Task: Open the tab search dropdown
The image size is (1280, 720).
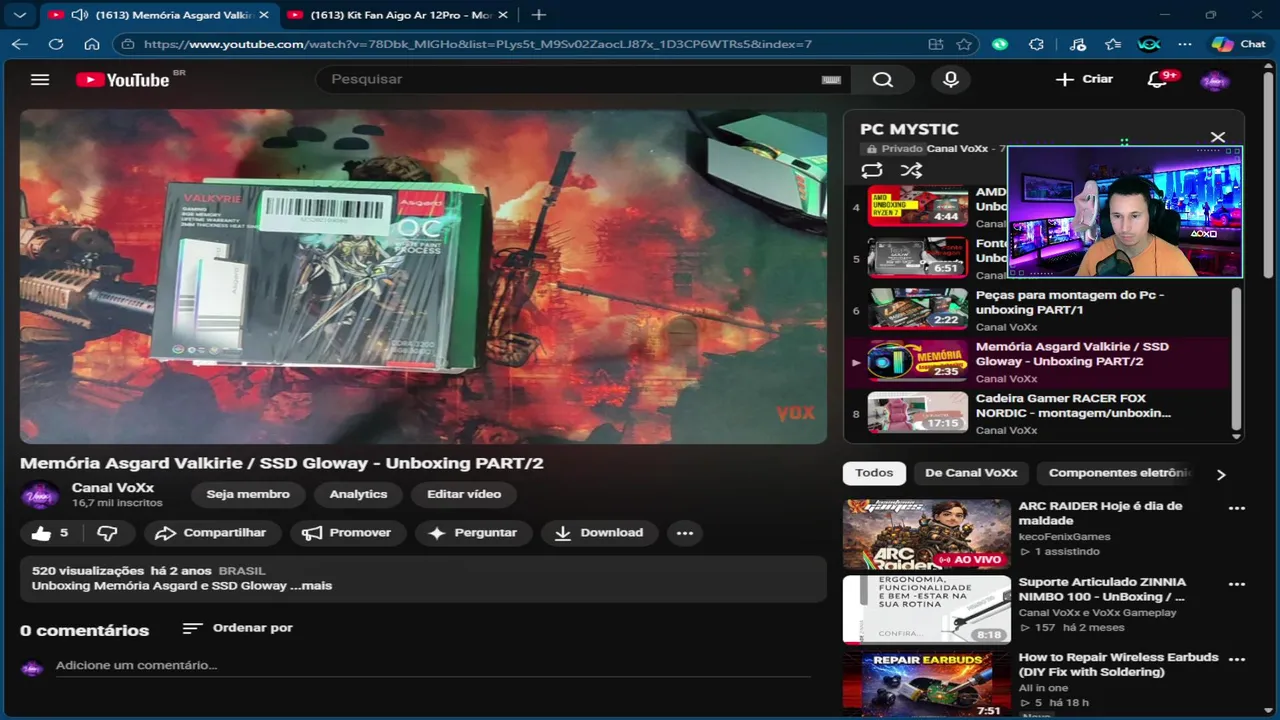Action: (20, 15)
